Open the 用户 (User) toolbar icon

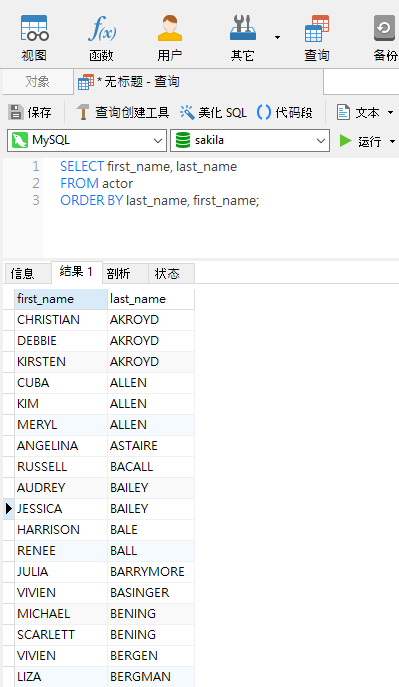(x=169, y=39)
